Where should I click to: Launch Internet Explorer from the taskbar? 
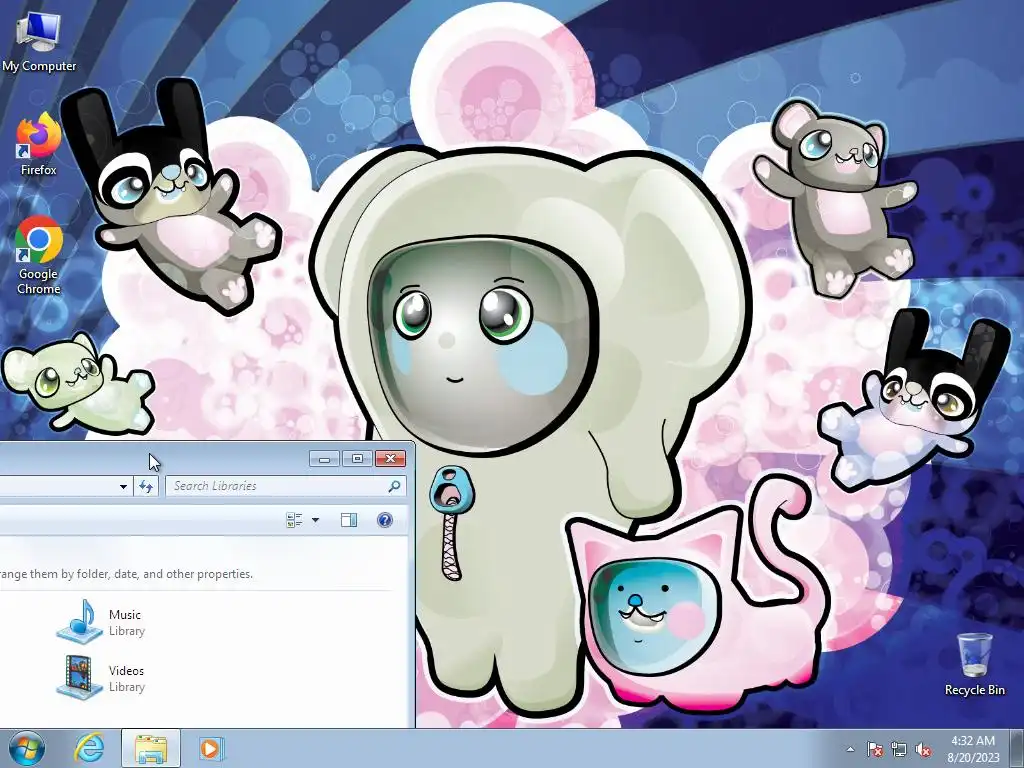pyautogui.click(x=89, y=748)
